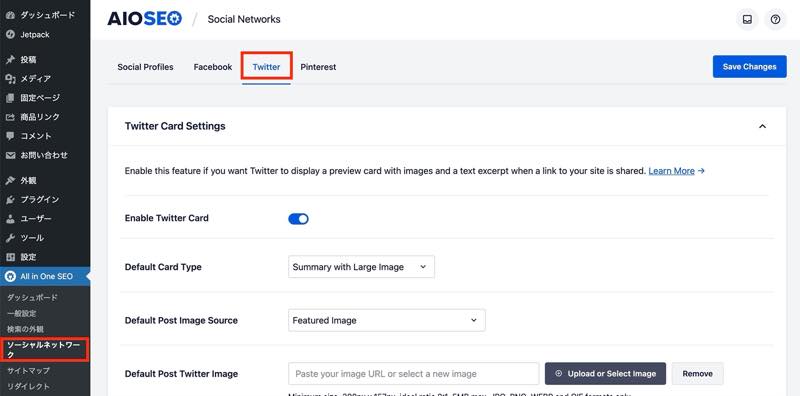The height and width of the screenshot is (396, 800).
Task: Open 一般設定 in the sidebar submenu
Action: tap(21, 313)
